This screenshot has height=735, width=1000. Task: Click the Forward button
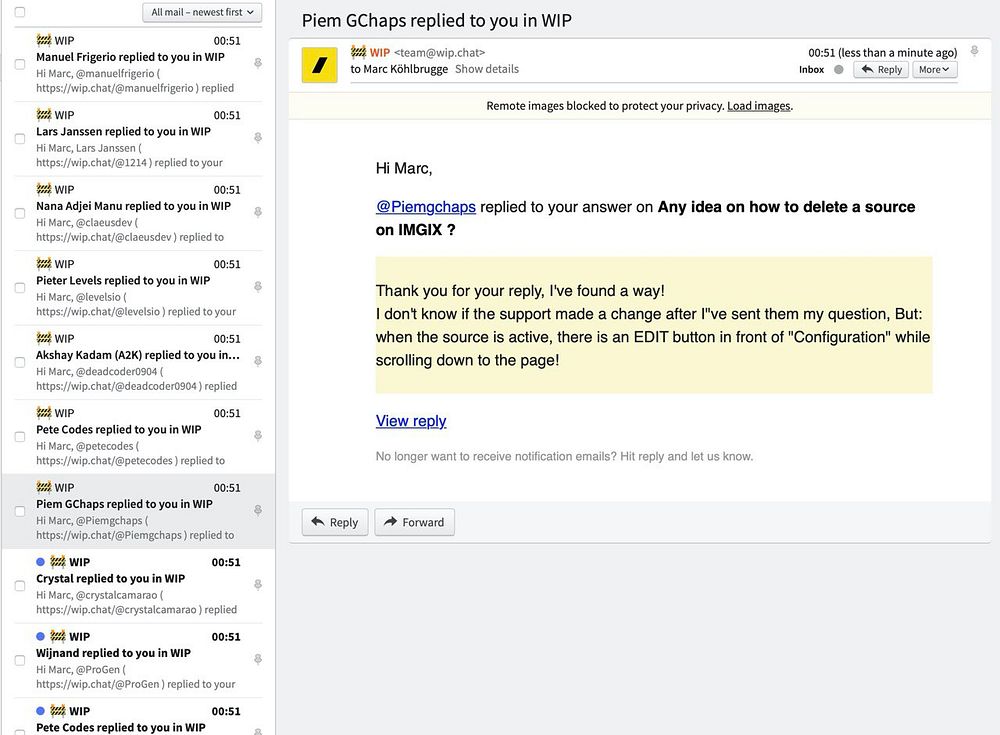[415, 522]
